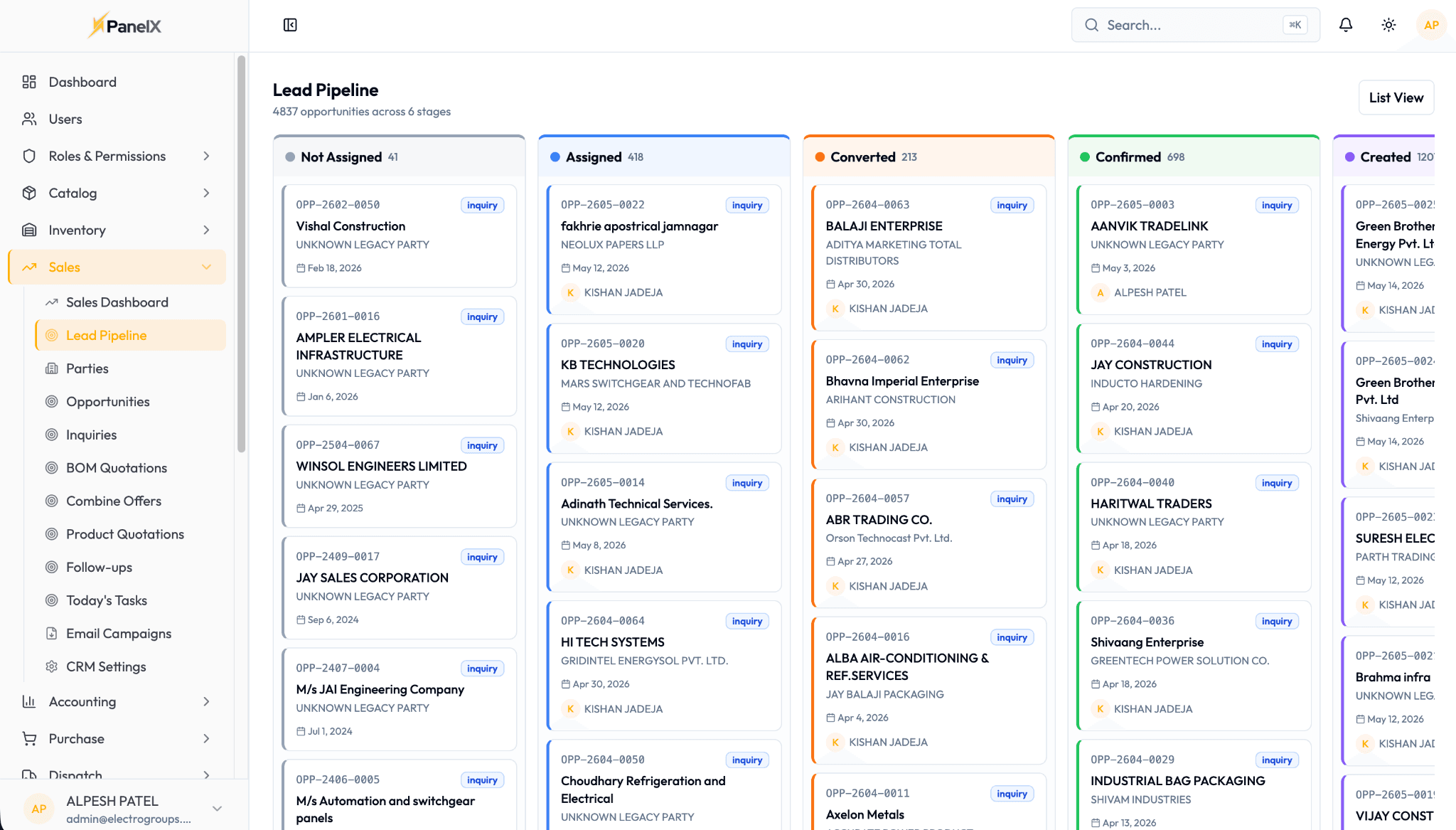Open the AP profile avatar in header
1456x830 pixels.
pyautogui.click(x=1431, y=25)
